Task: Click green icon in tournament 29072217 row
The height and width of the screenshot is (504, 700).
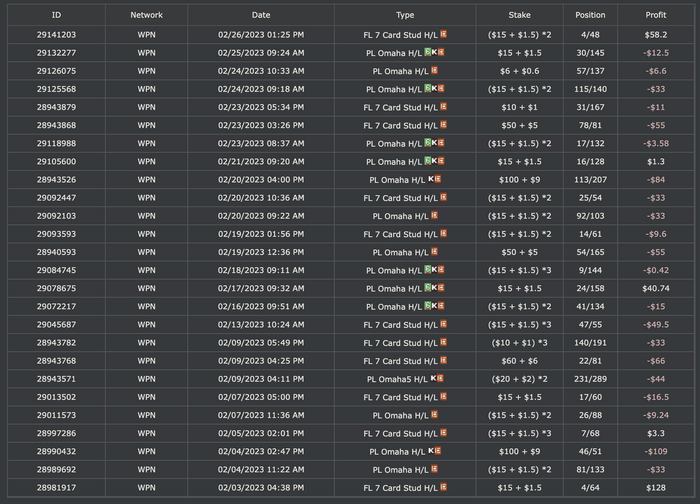Action: [427, 306]
